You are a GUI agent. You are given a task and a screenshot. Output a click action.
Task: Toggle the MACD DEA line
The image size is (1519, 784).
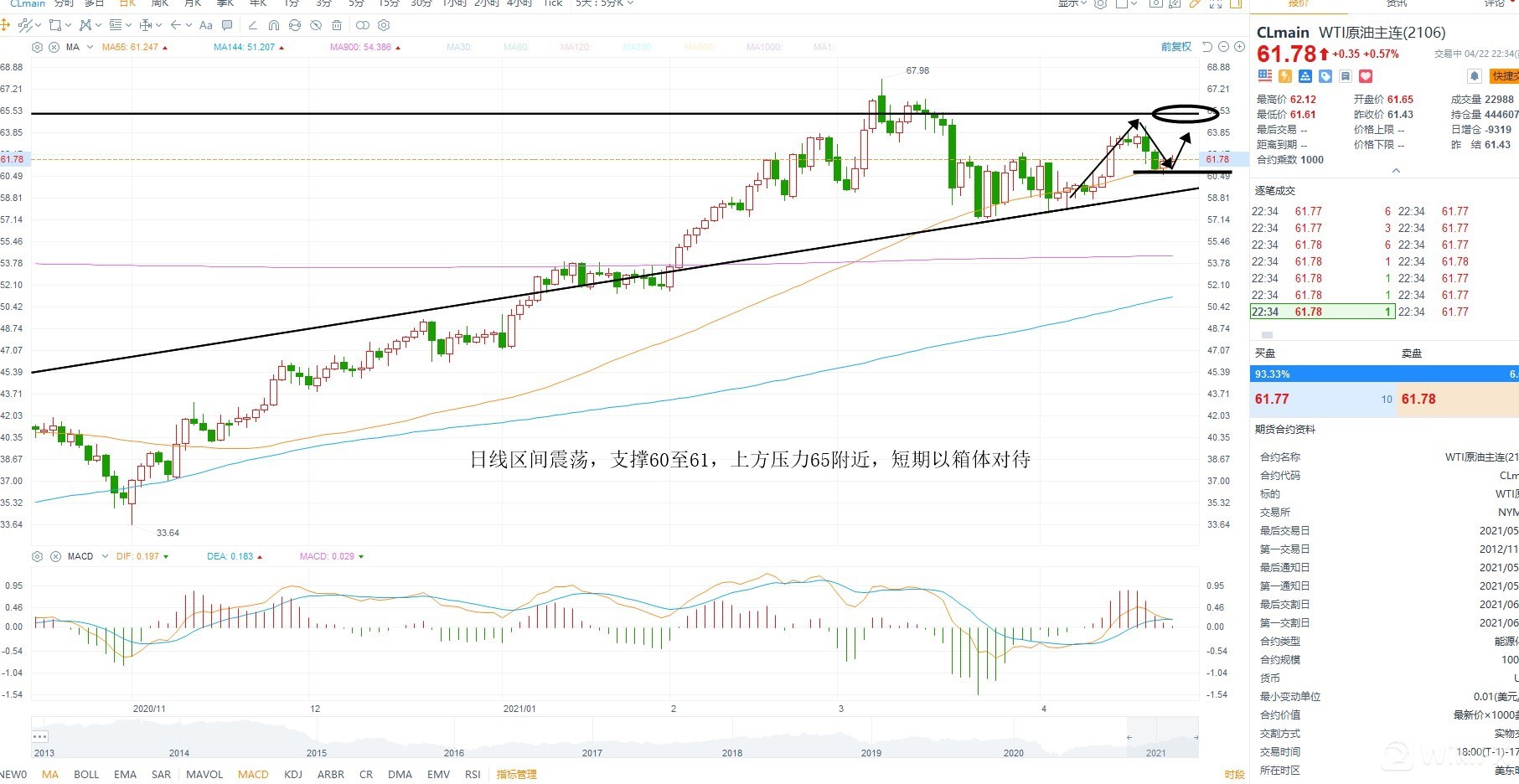(x=234, y=556)
